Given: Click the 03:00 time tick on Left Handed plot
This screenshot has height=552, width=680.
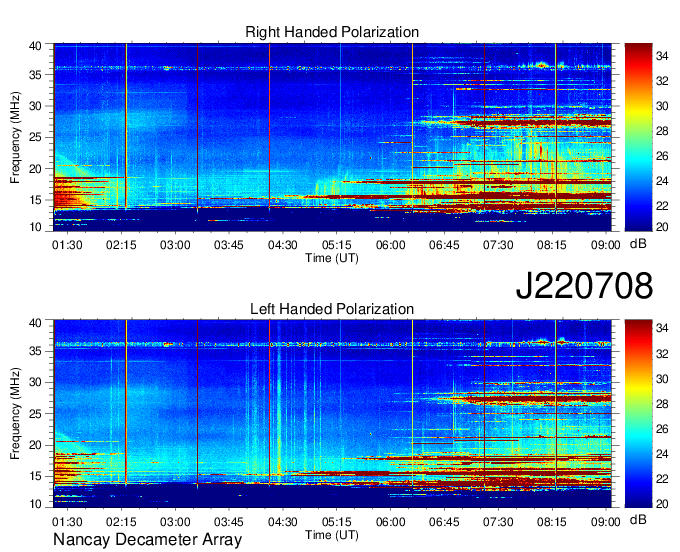Looking at the screenshot, I should [x=175, y=522].
